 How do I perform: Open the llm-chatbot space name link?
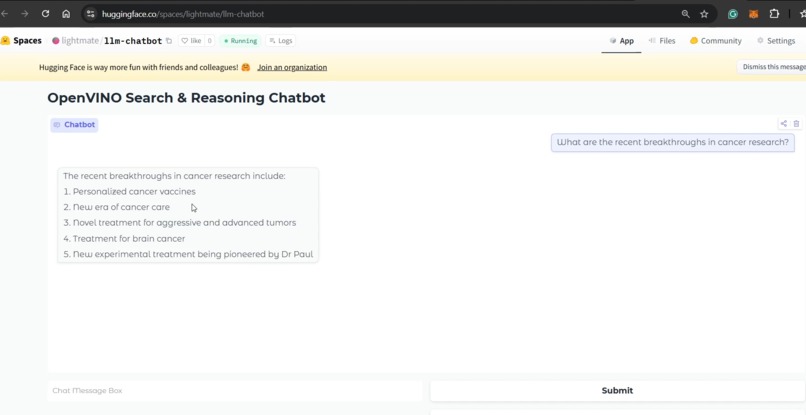coord(133,41)
